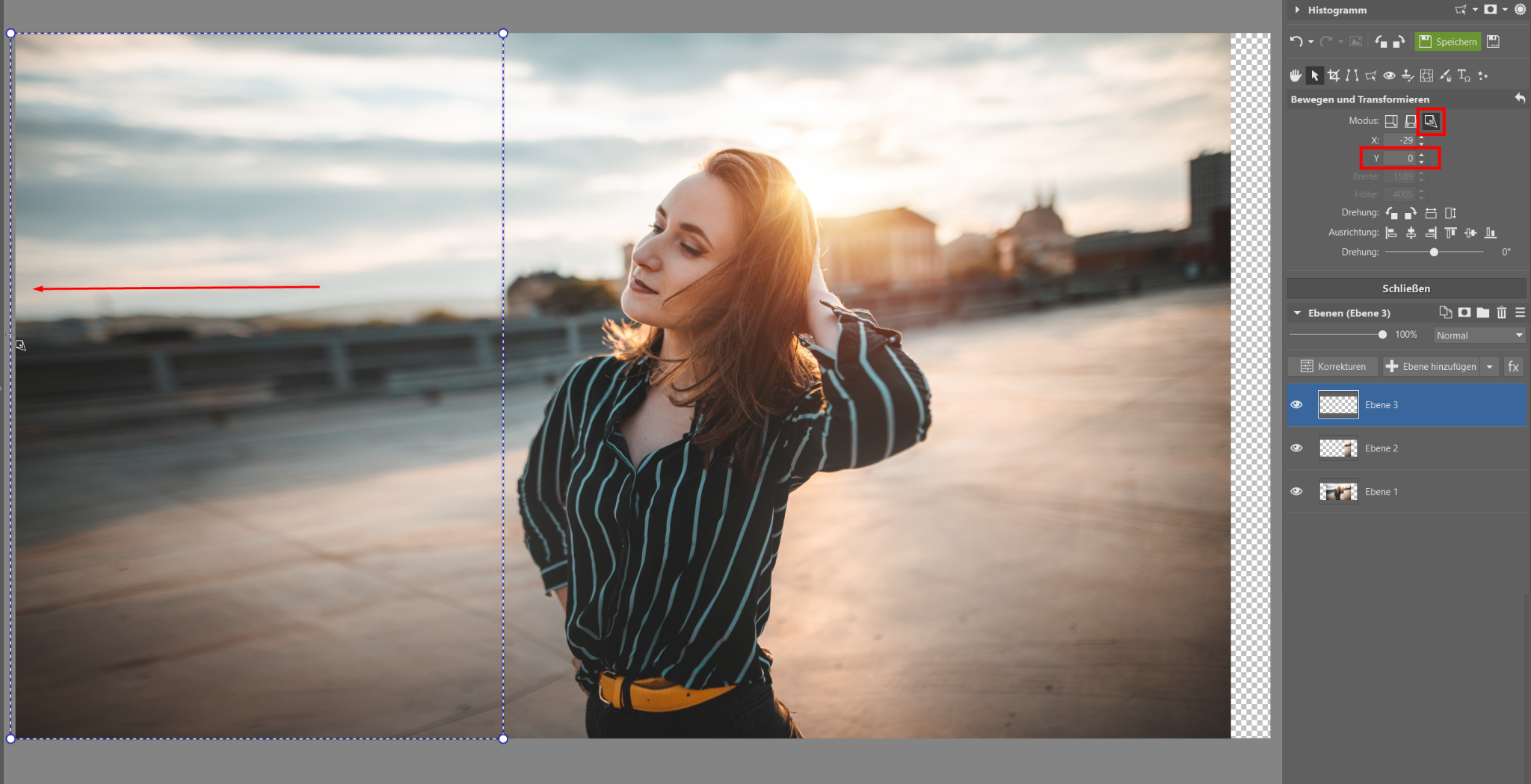Choose the first Modus resize icon
Viewport: 1531px width, 784px height.
pos(1391,120)
